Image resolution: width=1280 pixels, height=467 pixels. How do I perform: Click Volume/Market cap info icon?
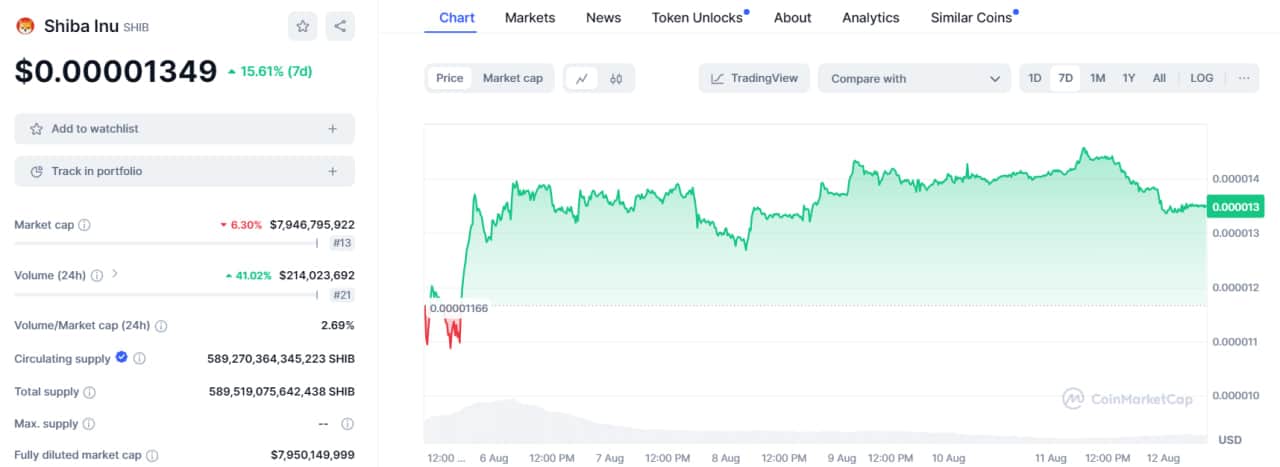pos(161,326)
